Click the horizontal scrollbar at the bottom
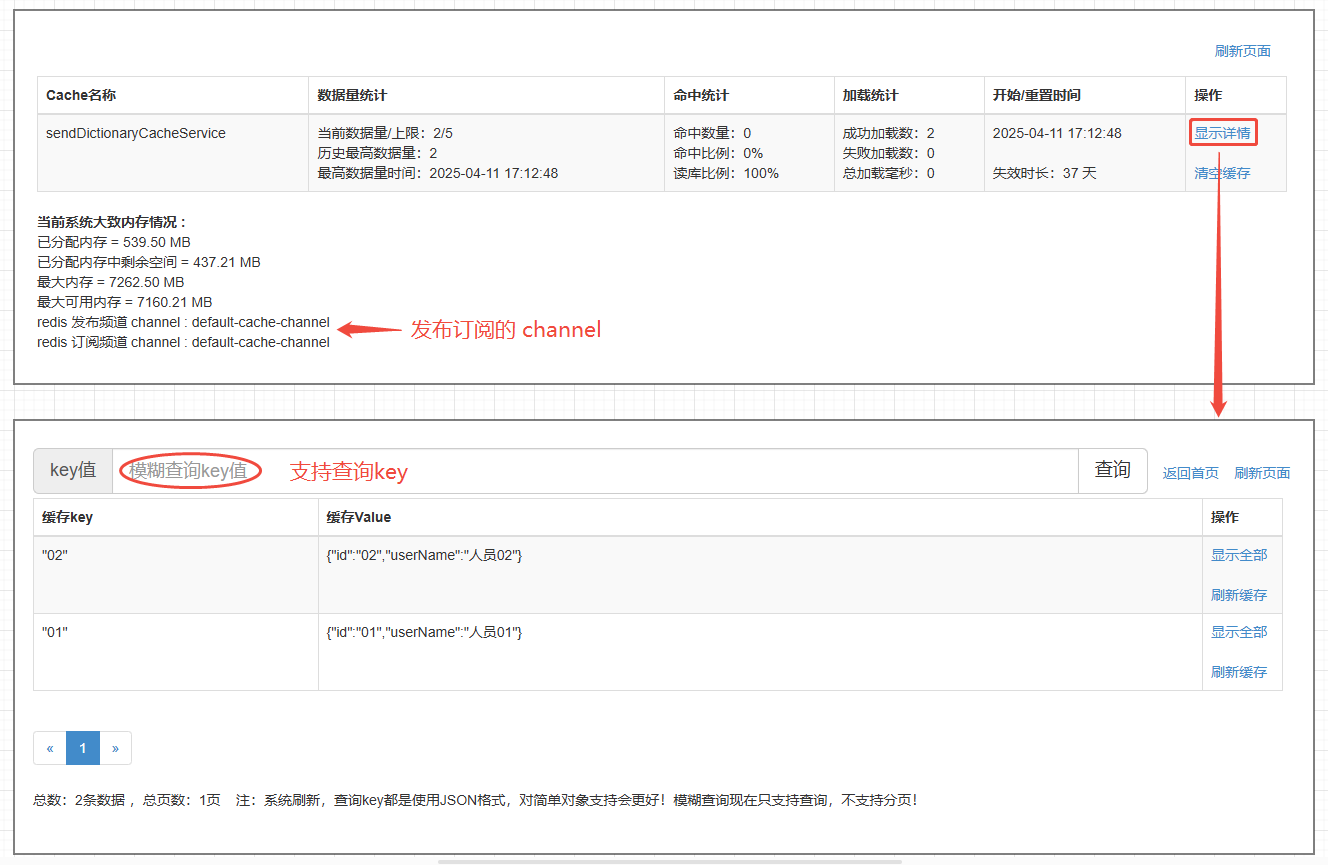Screen dimensions: 1328x865 point(670,861)
